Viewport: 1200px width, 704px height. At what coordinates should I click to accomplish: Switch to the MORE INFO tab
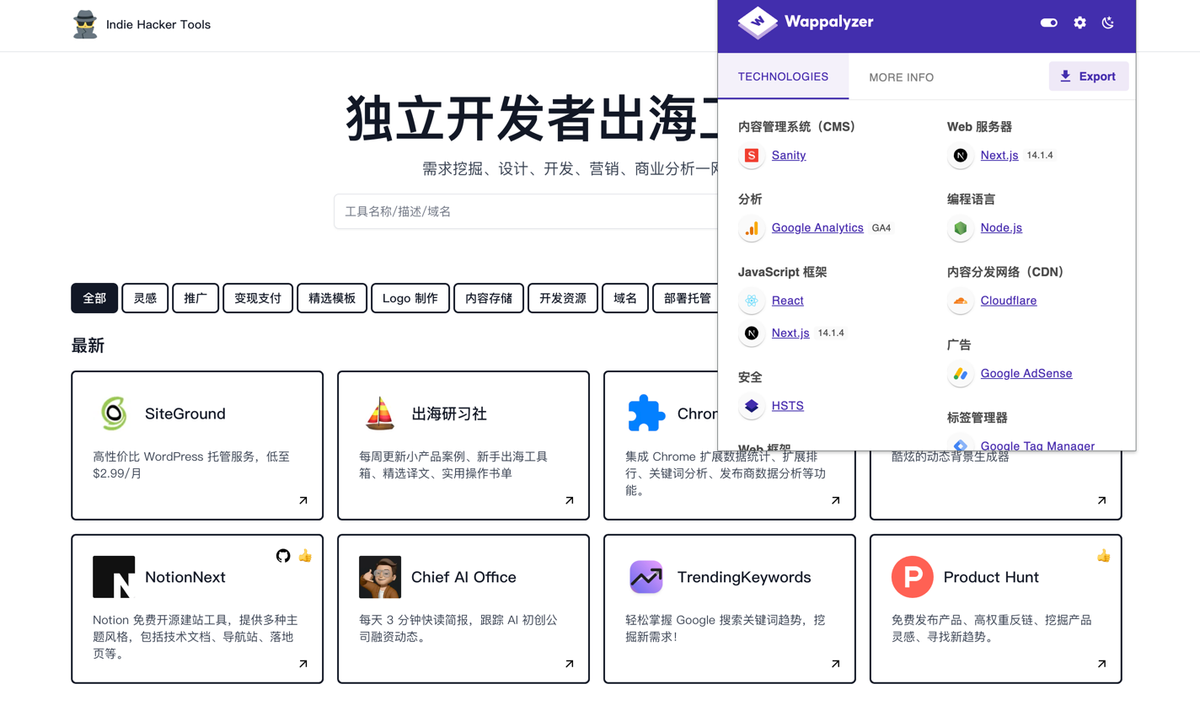901,77
